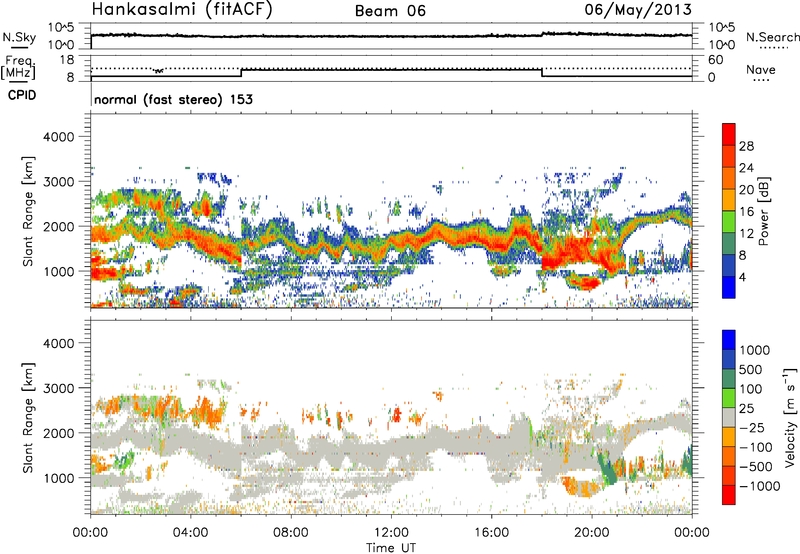Click the frequency step-up at 06:00
The height and width of the screenshot is (554, 800).
[x=241, y=73]
